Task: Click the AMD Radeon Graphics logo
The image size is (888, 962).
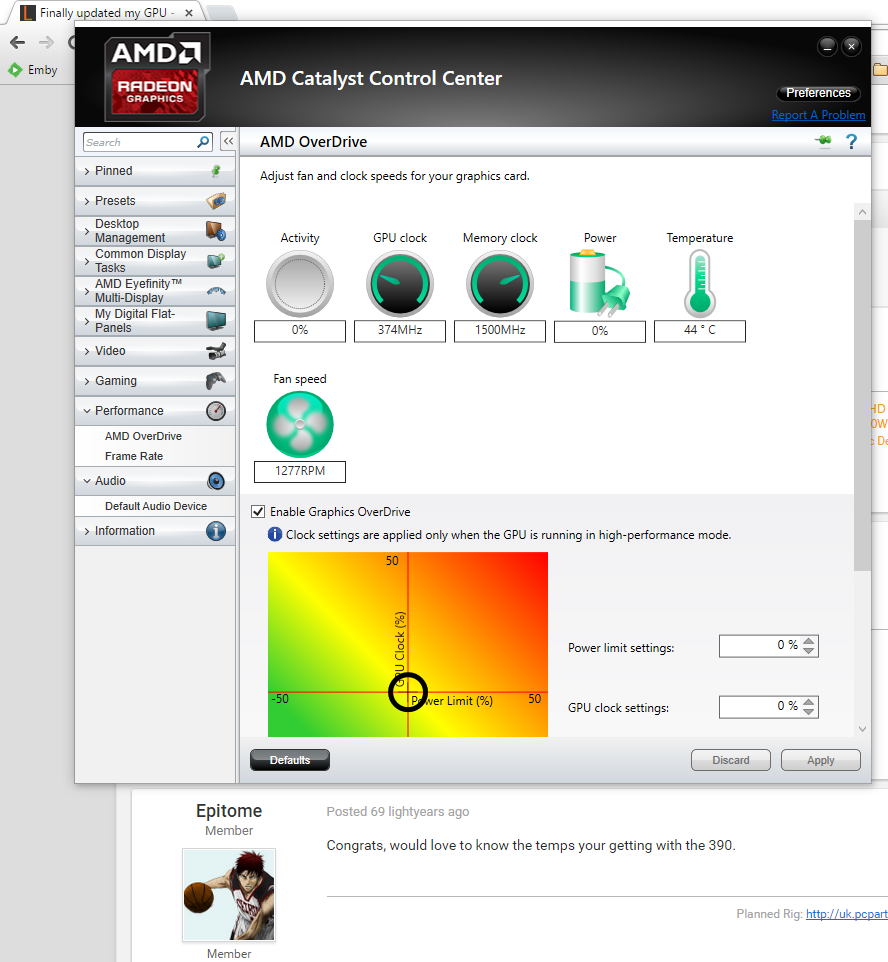Action: 156,77
